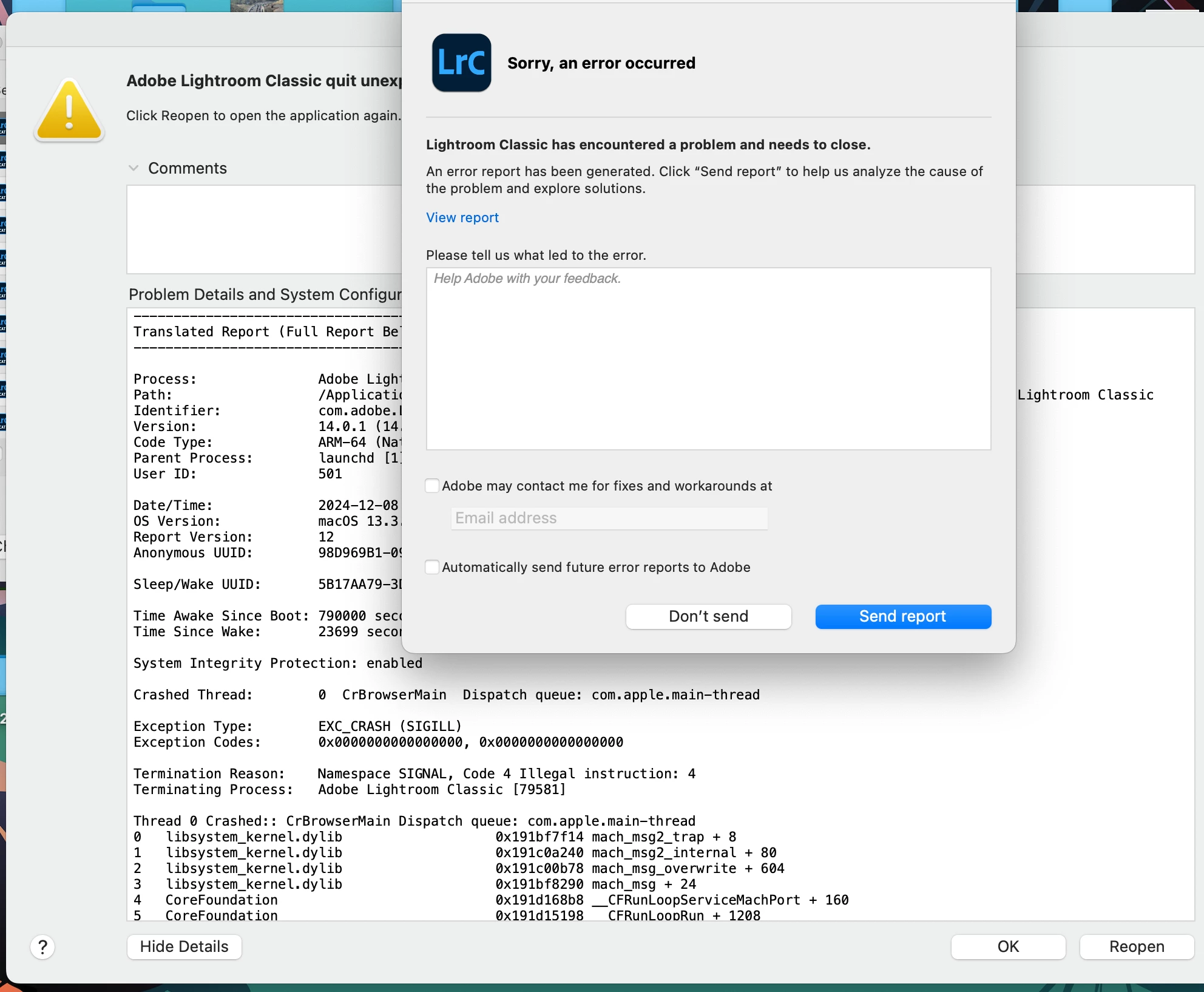Click into 'Help Adobe with your feedback' box
This screenshot has height=992, width=1204.
tap(708, 358)
